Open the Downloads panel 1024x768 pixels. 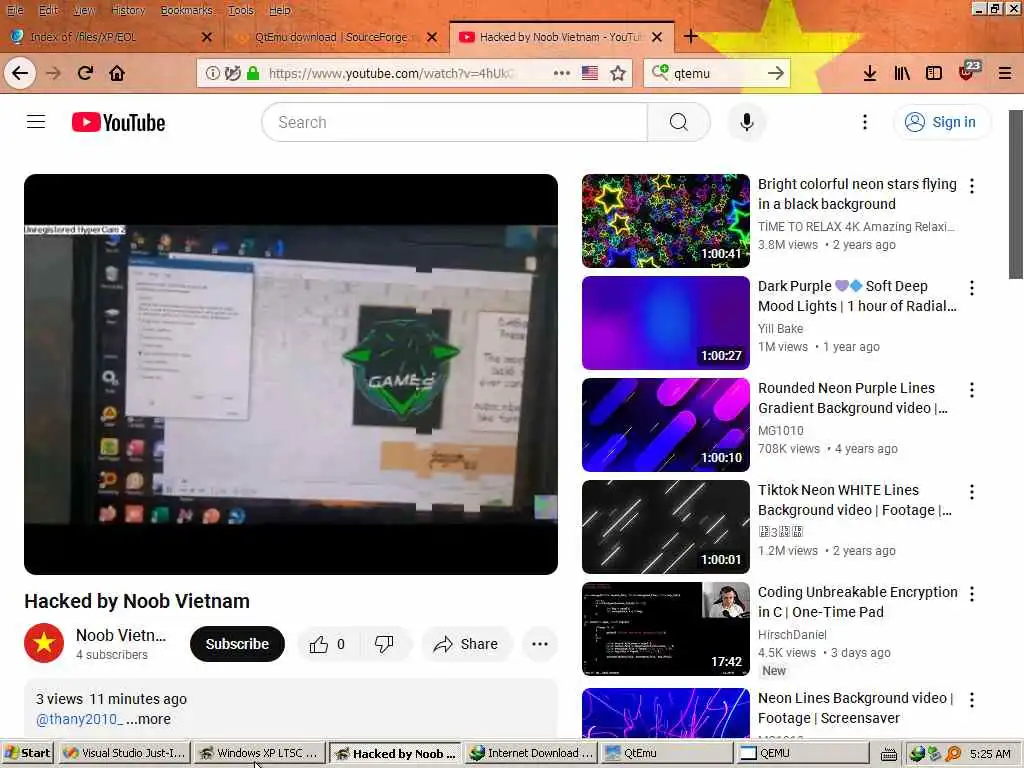pos(869,73)
